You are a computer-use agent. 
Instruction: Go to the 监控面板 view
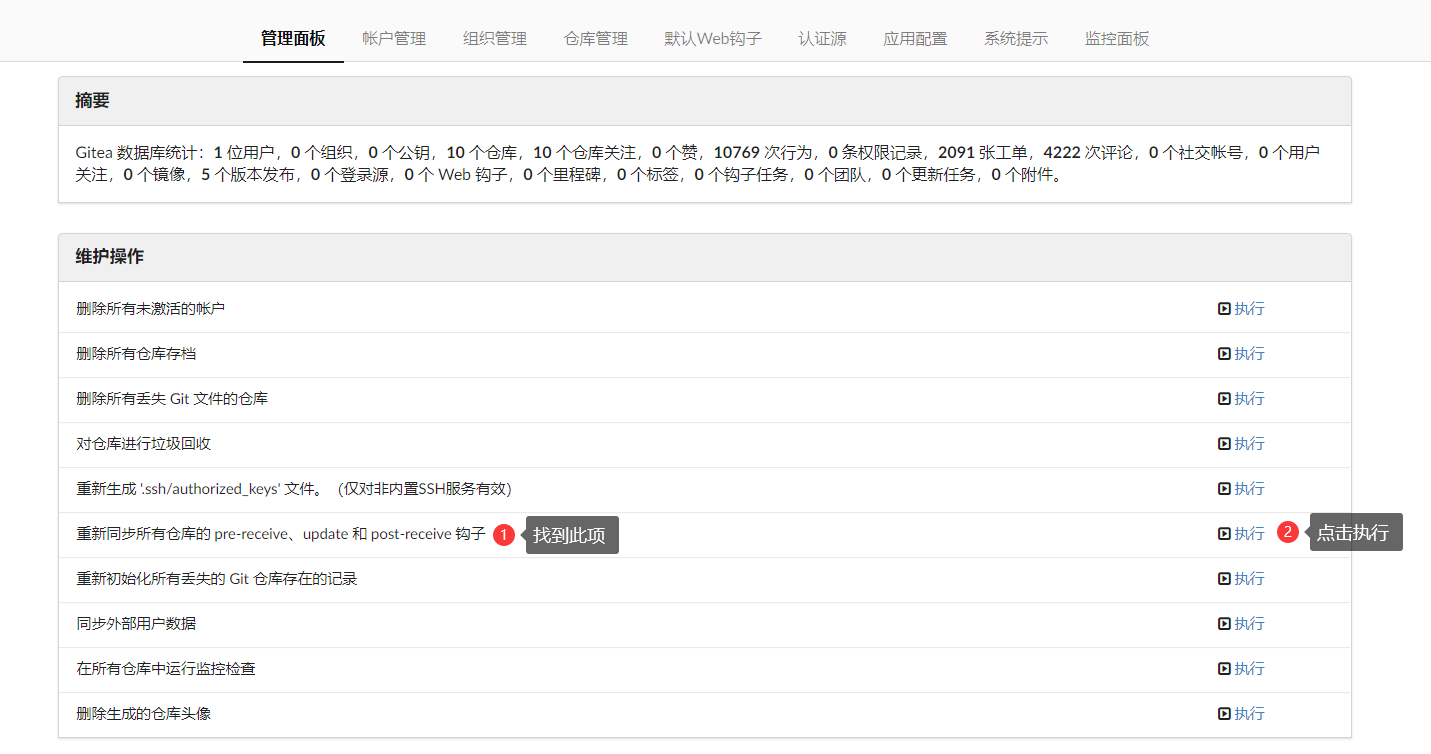[x=1116, y=38]
